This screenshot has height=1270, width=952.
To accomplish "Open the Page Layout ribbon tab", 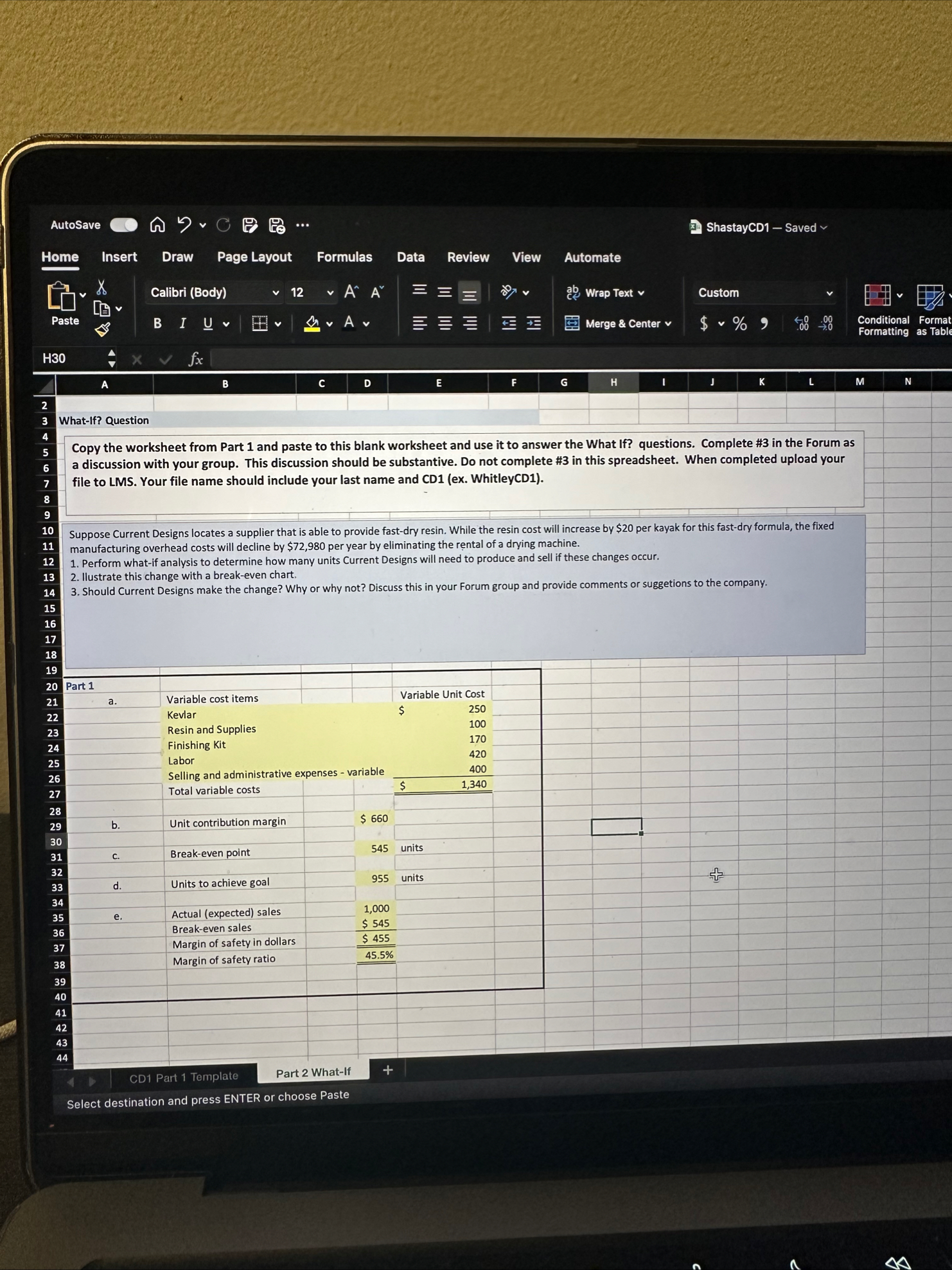I will tap(254, 257).
